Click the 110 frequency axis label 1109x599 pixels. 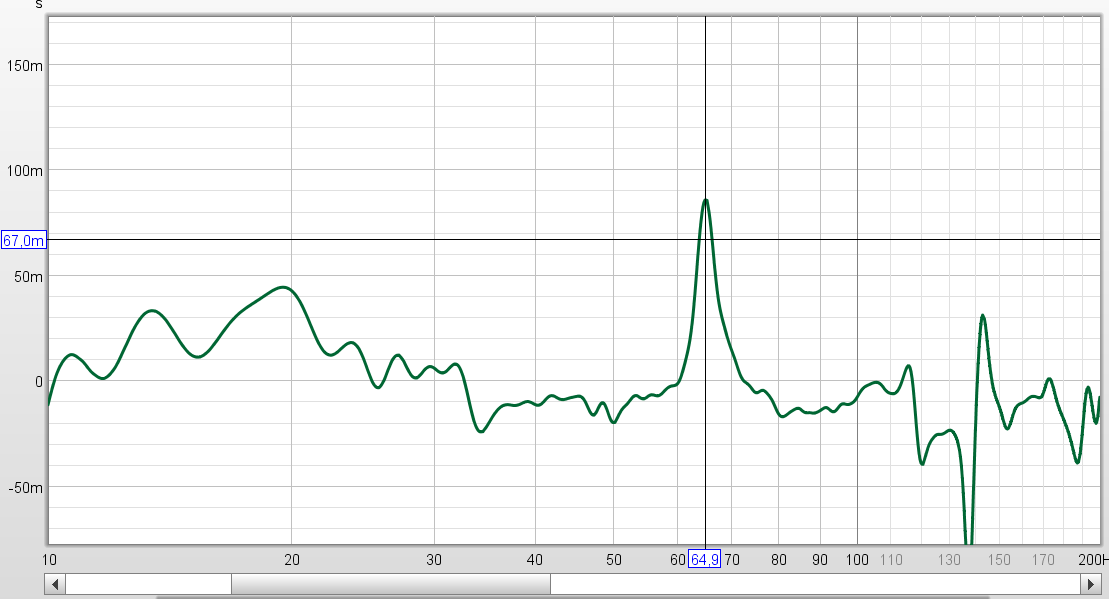pos(891,560)
